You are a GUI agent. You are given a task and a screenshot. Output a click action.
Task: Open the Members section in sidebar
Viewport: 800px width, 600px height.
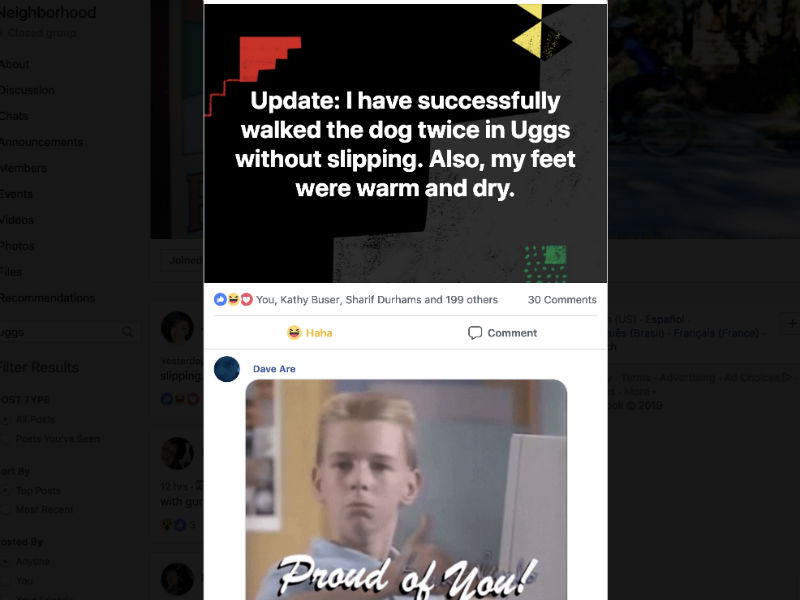point(23,168)
